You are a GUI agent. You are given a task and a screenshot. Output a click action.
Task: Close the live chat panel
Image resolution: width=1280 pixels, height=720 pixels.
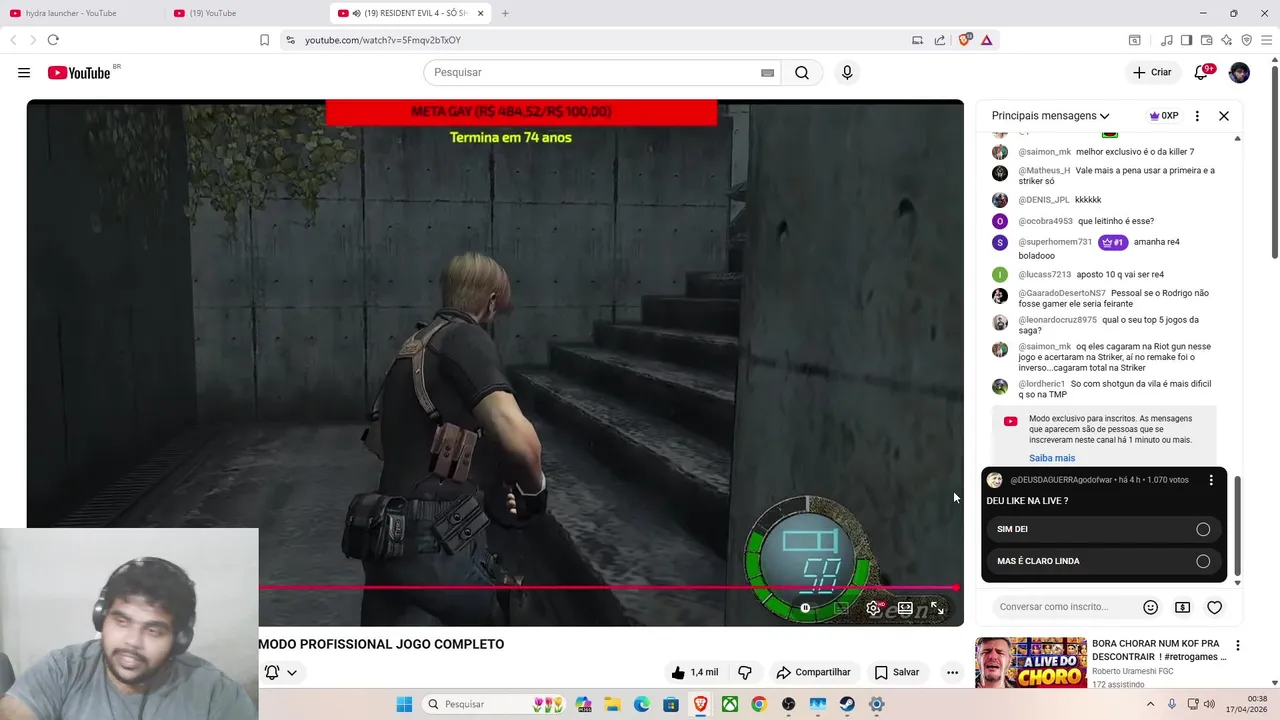click(x=1224, y=116)
